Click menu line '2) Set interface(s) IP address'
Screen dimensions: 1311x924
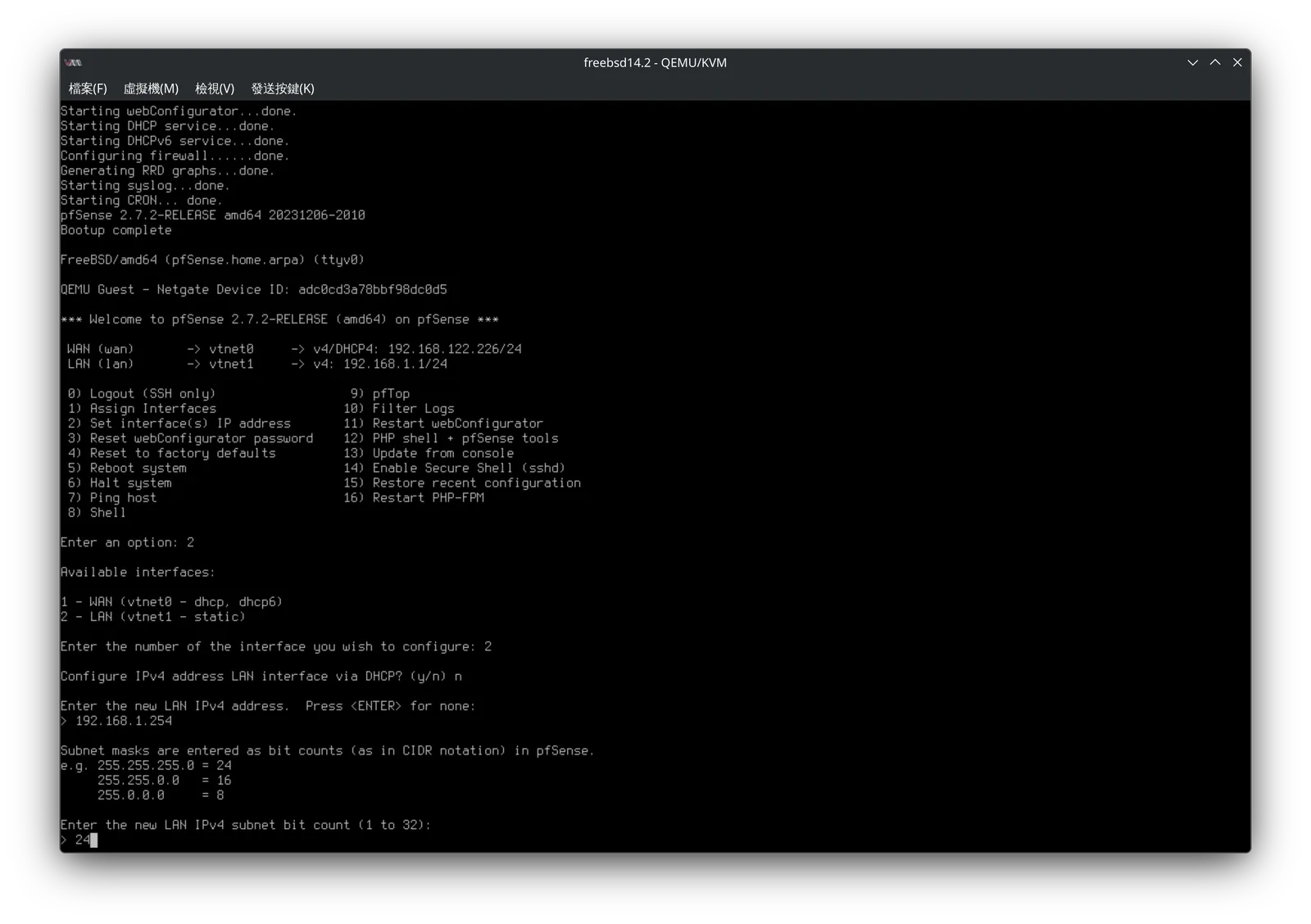click(179, 423)
